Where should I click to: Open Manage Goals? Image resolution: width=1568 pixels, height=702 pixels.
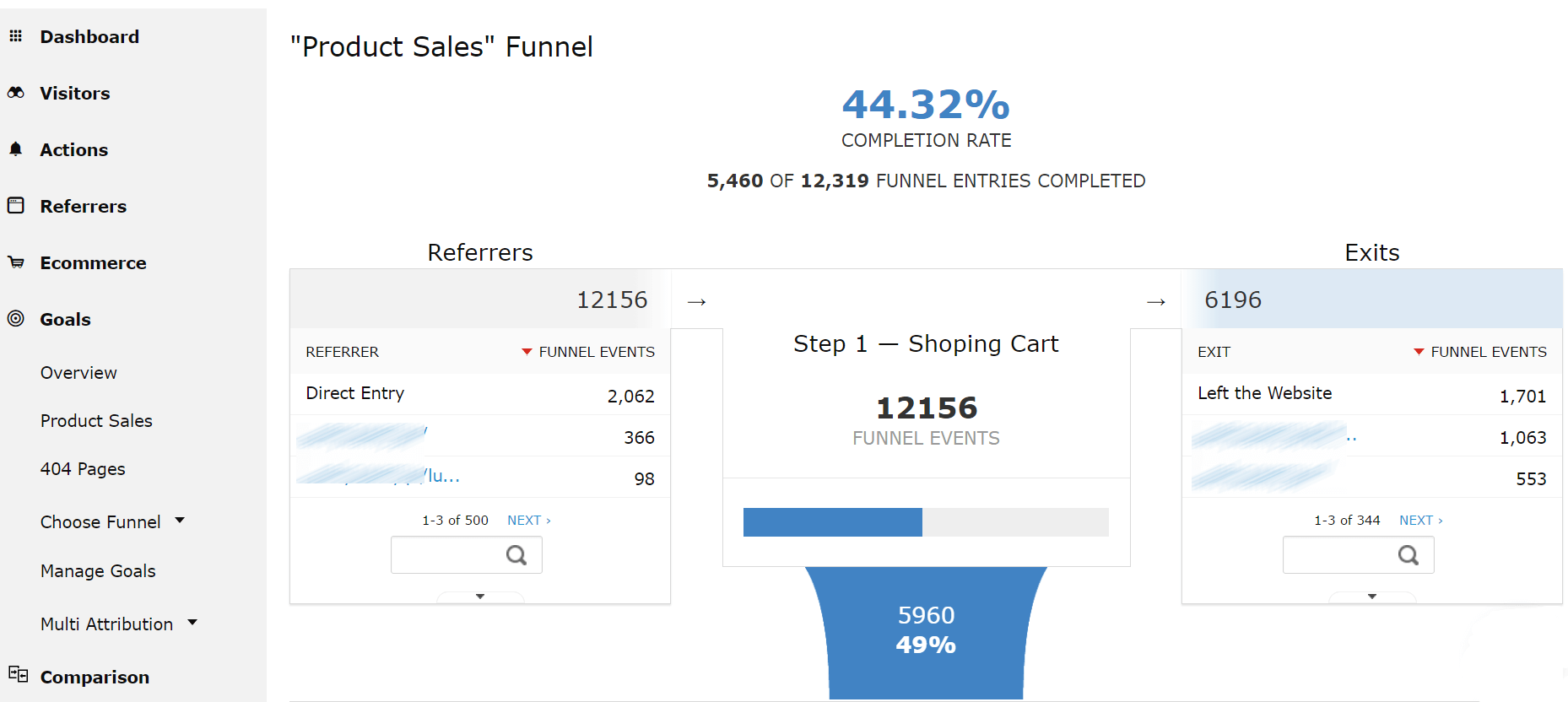coord(98,571)
